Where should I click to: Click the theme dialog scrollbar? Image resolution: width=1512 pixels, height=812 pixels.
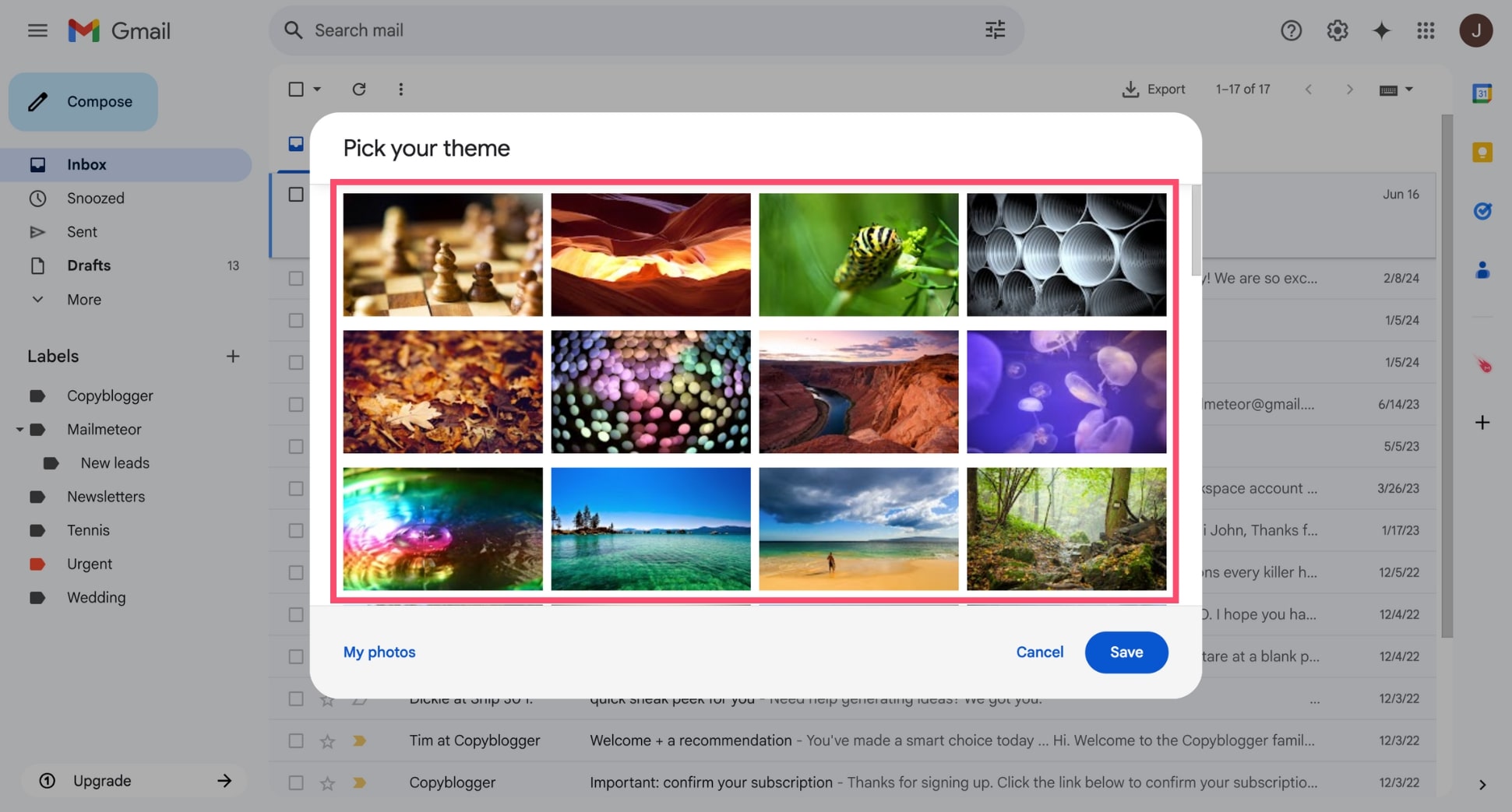click(1196, 230)
